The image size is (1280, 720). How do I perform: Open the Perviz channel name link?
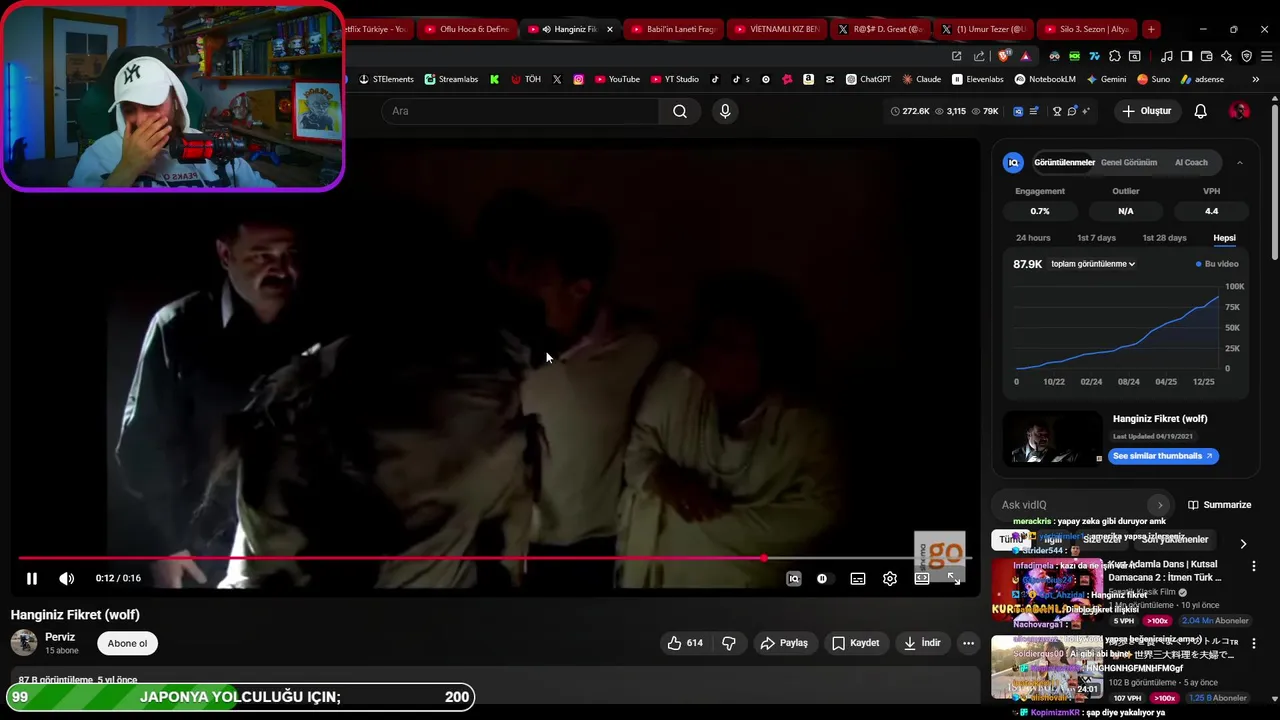60,637
